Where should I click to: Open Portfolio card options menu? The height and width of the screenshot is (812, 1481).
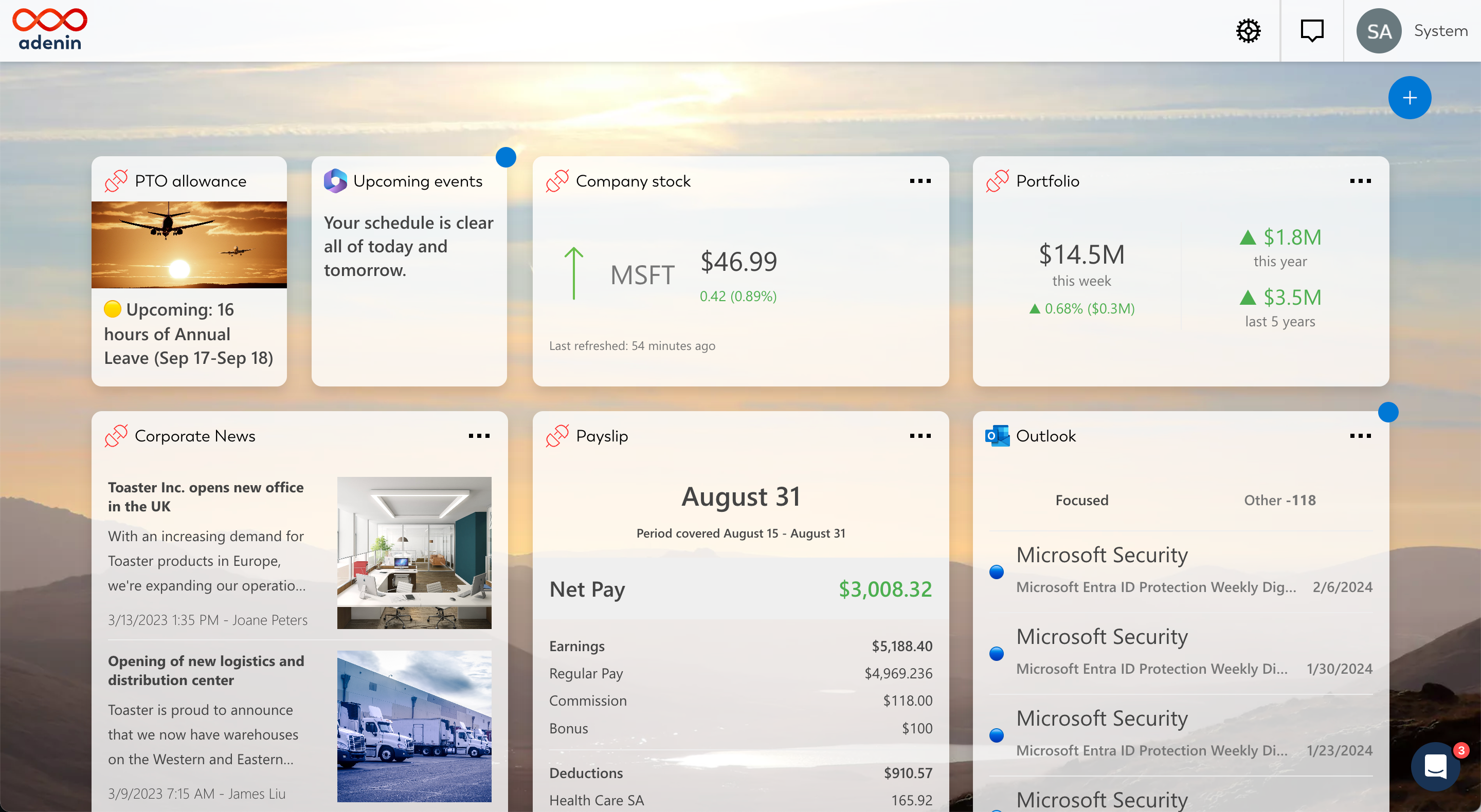pos(1360,181)
